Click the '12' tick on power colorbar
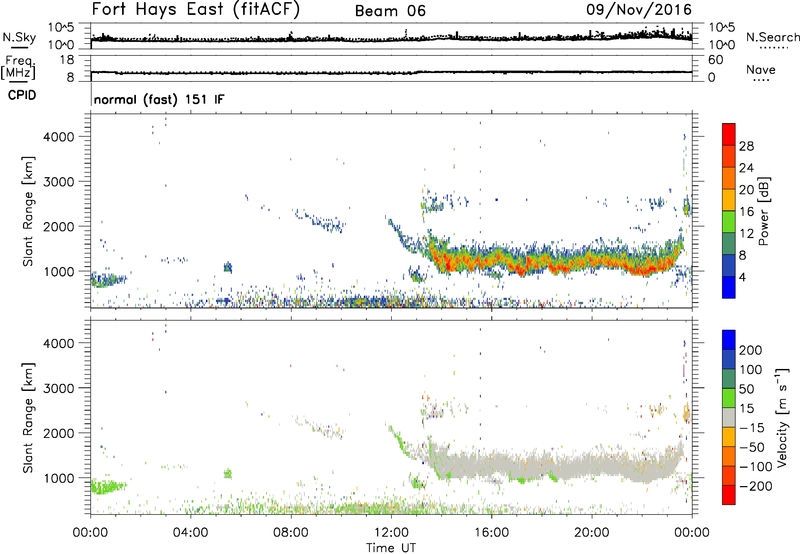This screenshot has width=800, height=554. click(x=746, y=233)
